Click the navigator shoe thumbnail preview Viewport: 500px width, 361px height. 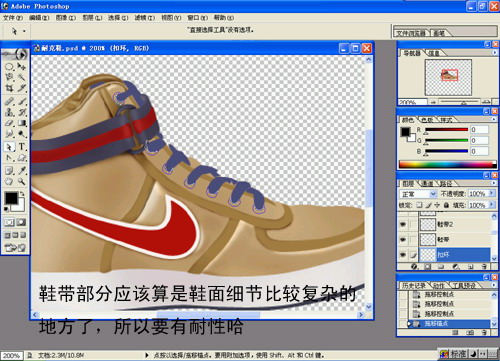pyautogui.click(x=449, y=77)
